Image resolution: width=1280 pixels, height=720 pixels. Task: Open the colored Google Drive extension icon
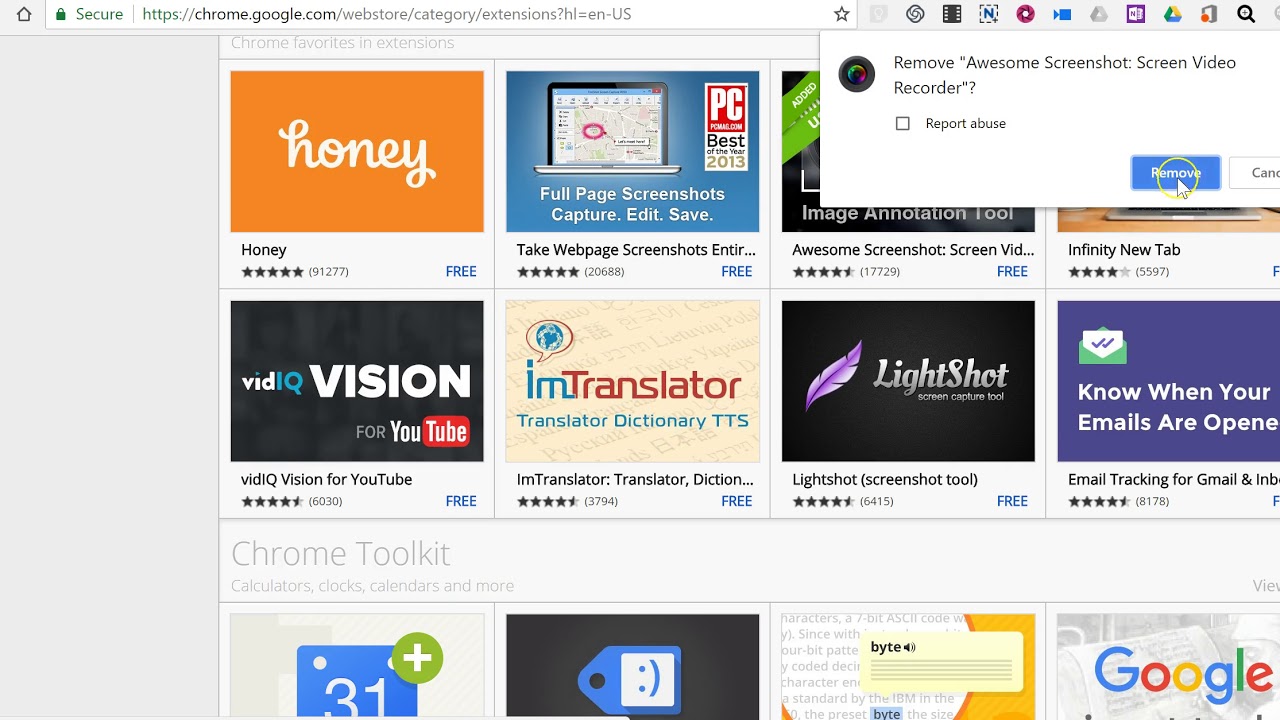(x=1173, y=14)
